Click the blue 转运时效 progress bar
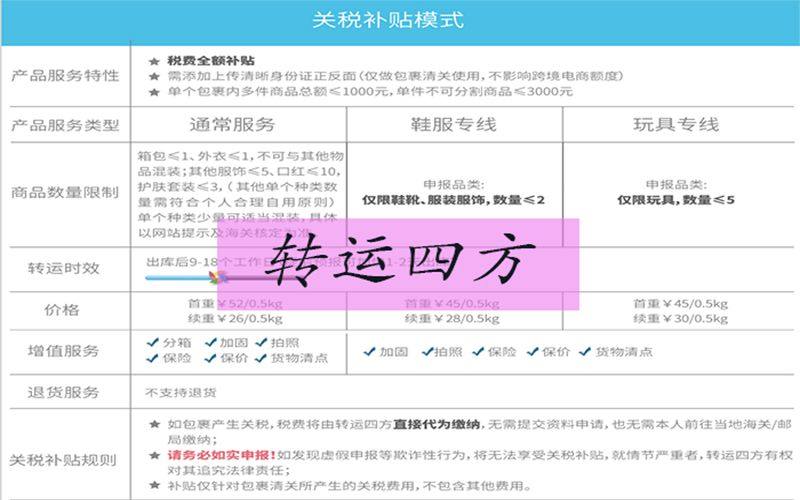 (178, 278)
